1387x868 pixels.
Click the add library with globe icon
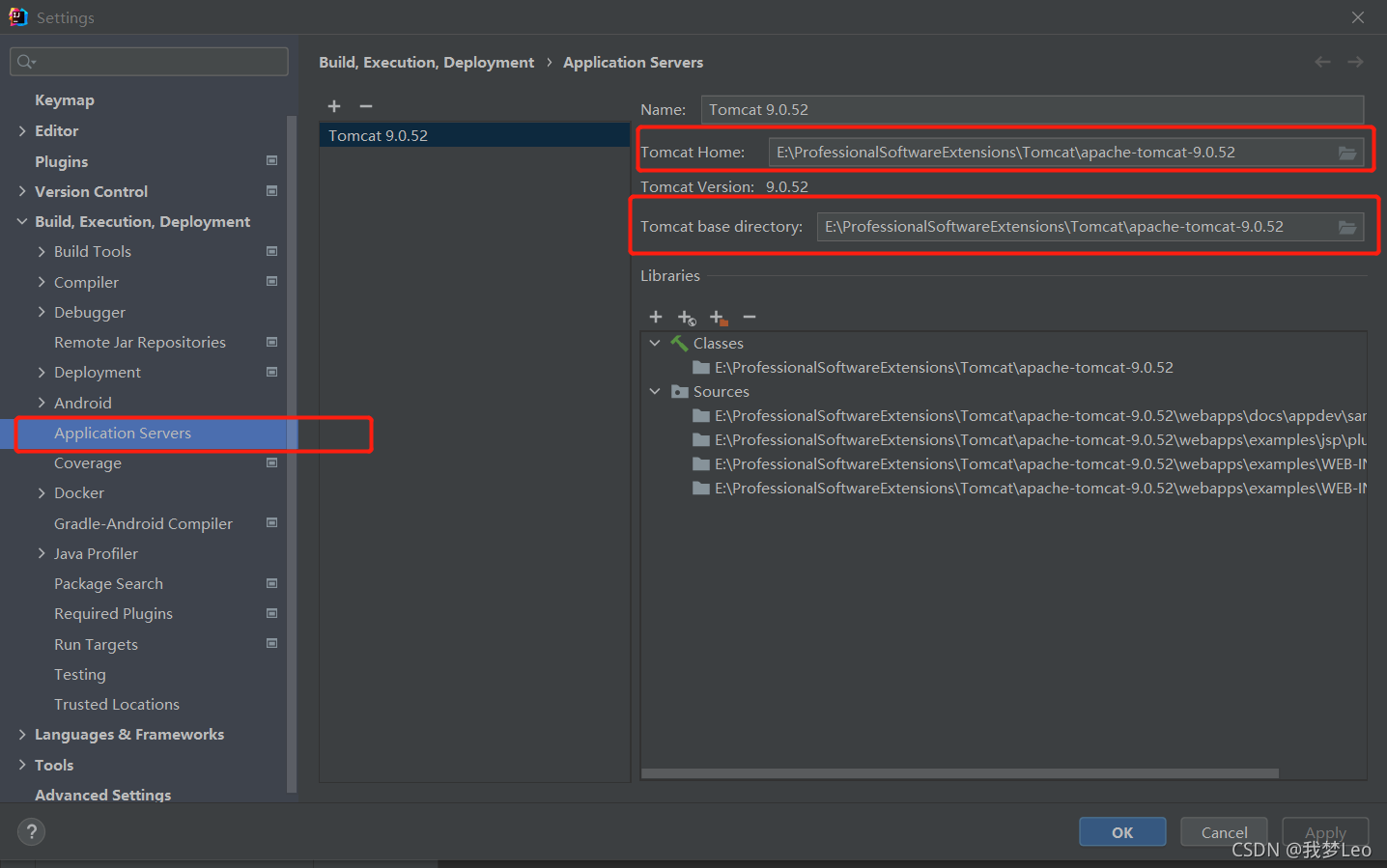pyautogui.click(x=687, y=317)
